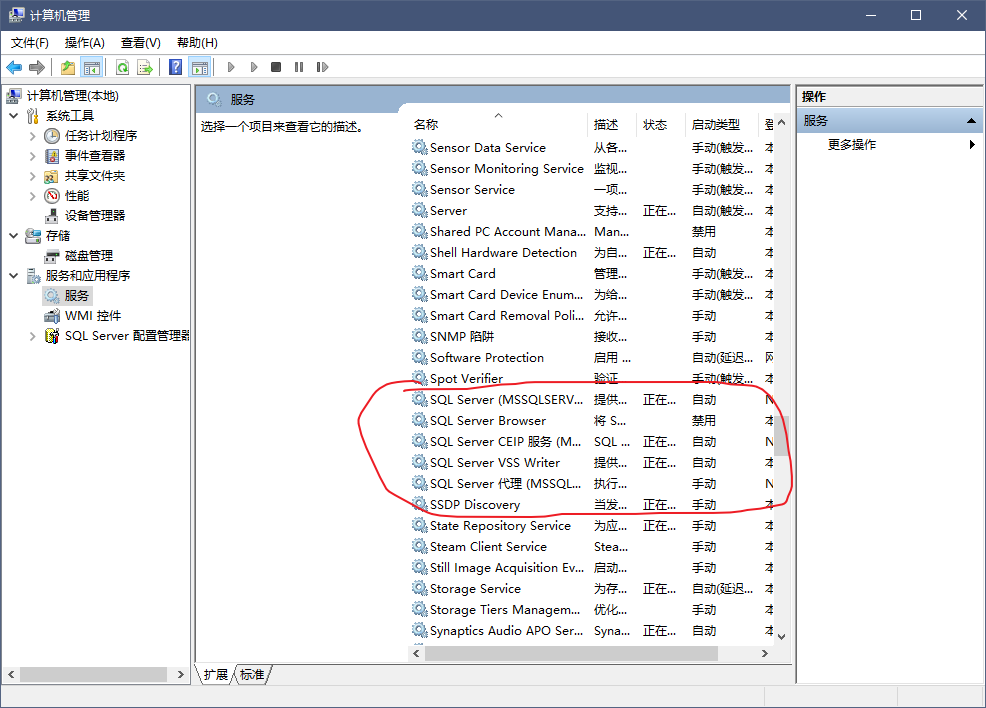Click the Forward arrow toolbar icon
986x708 pixels.
37,67
